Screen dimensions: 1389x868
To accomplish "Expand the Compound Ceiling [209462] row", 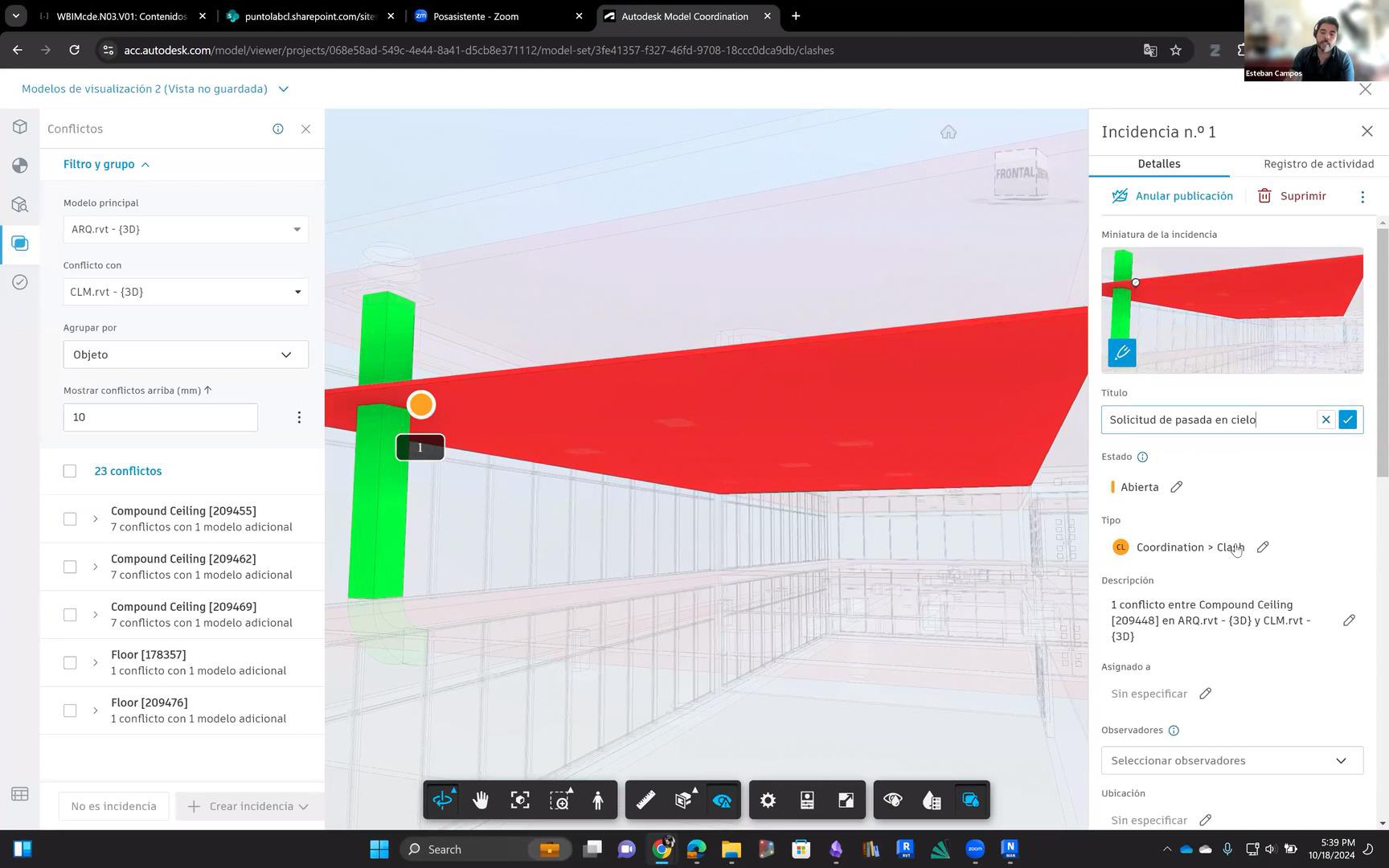I will pyautogui.click(x=95, y=567).
